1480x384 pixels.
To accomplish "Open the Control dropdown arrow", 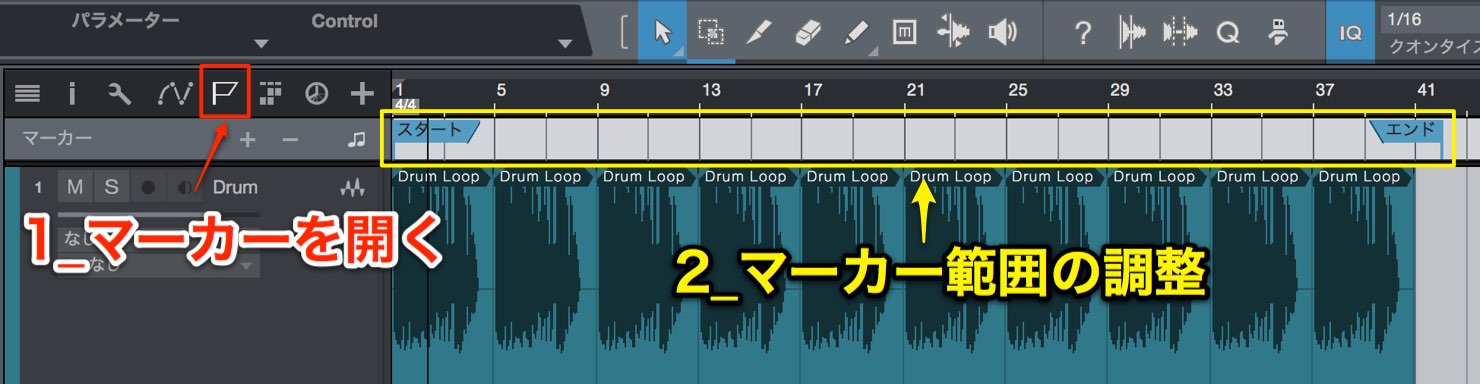I will pyautogui.click(x=565, y=44).
